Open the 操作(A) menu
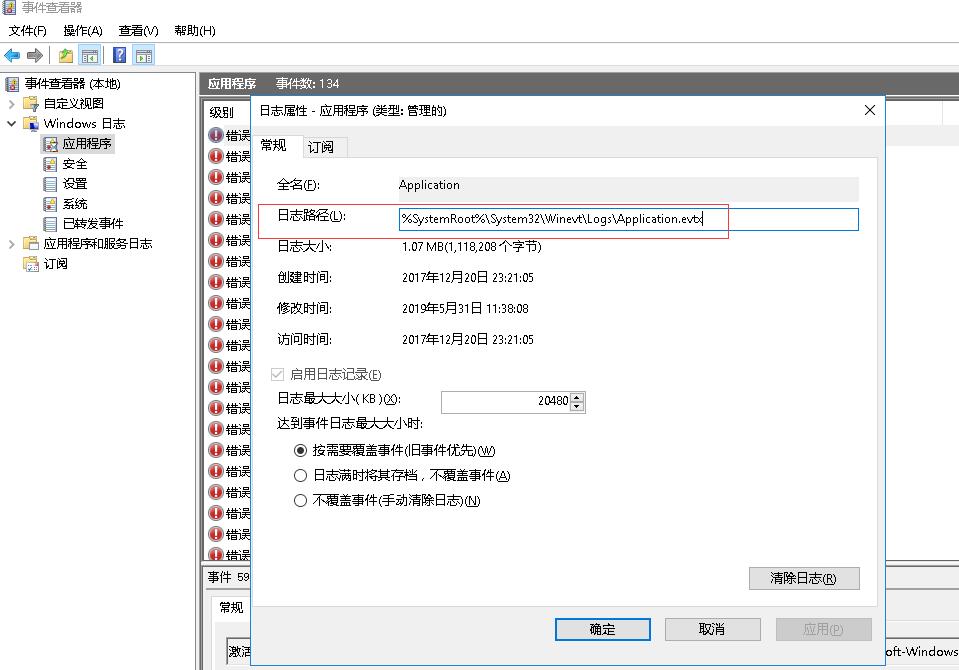The image size is (959, 670). (x=83, y=31)
